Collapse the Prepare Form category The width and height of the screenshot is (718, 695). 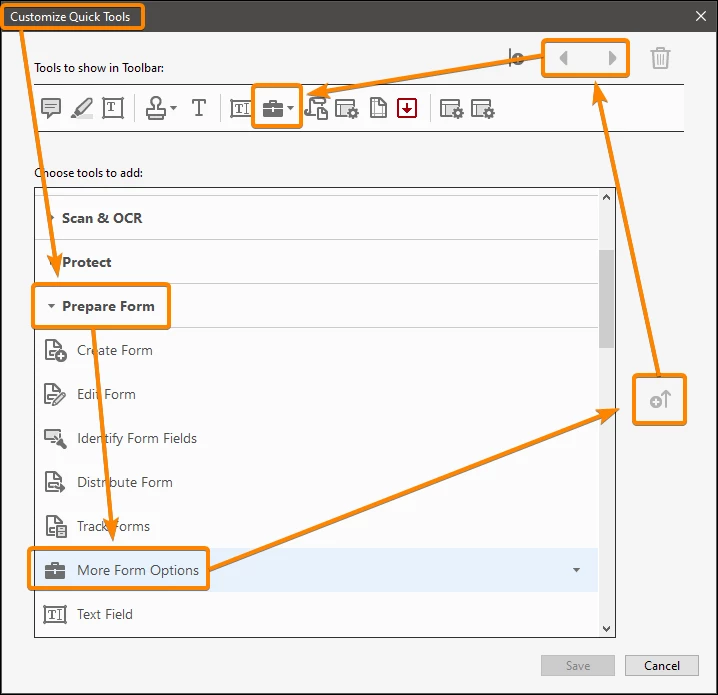coord(316,306)
